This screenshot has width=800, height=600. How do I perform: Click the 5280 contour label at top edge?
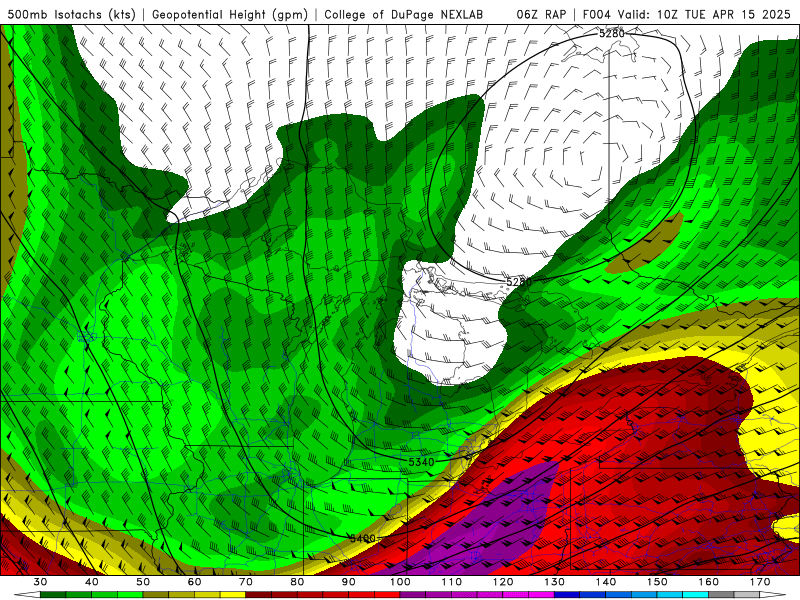click(612, 34)
